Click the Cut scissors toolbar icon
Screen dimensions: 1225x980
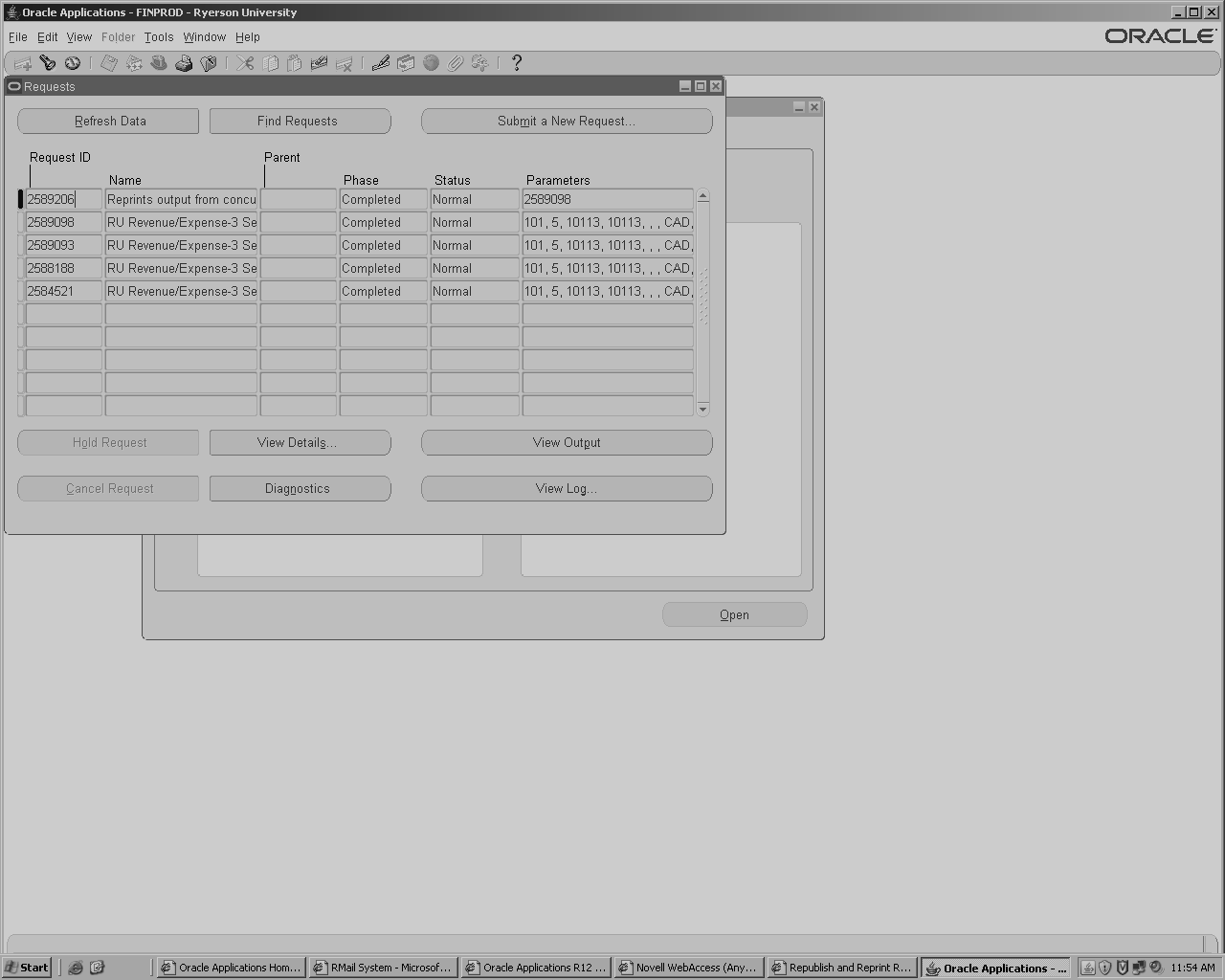(246, 63)
